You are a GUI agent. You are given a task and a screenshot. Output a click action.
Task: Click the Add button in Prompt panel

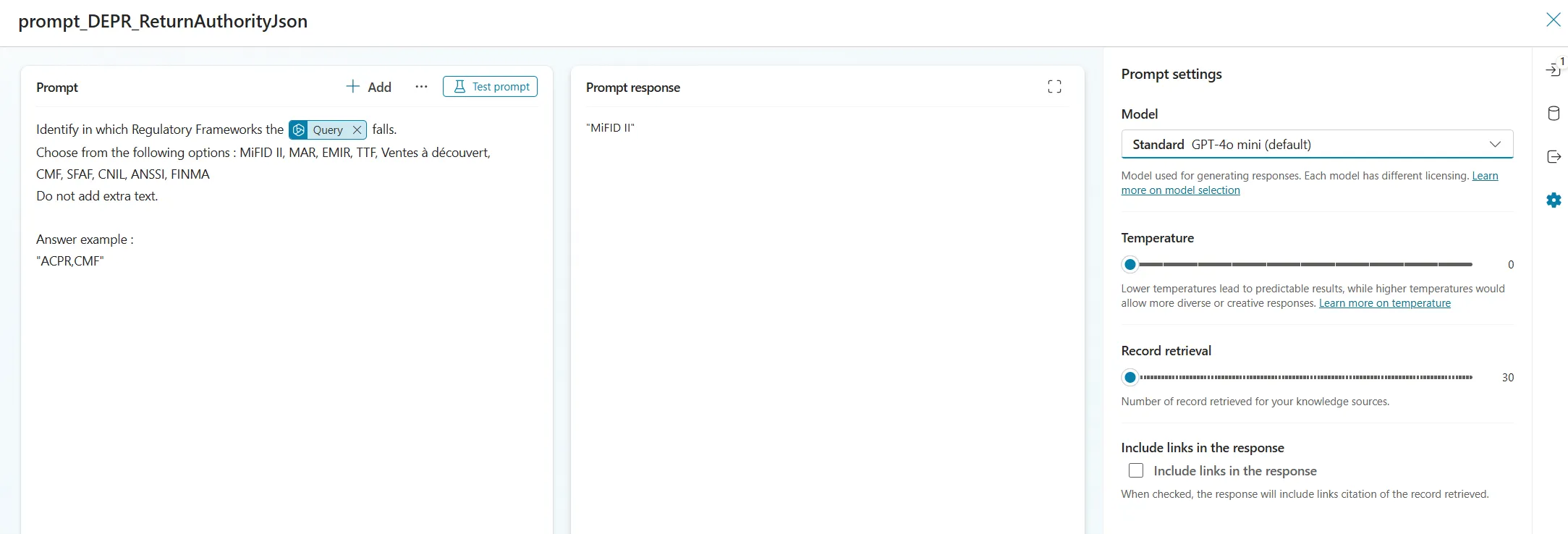[369, 87]
